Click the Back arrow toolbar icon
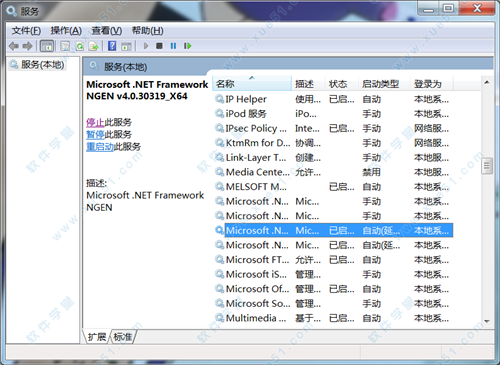 14,46
